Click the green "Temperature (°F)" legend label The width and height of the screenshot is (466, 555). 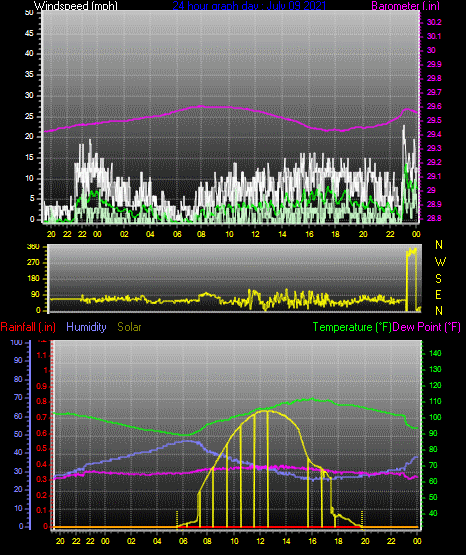(352, 327)
